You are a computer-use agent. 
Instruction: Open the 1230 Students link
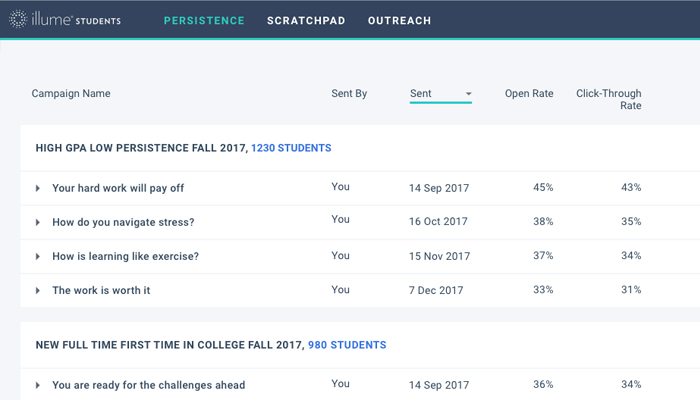click(291, 148)
